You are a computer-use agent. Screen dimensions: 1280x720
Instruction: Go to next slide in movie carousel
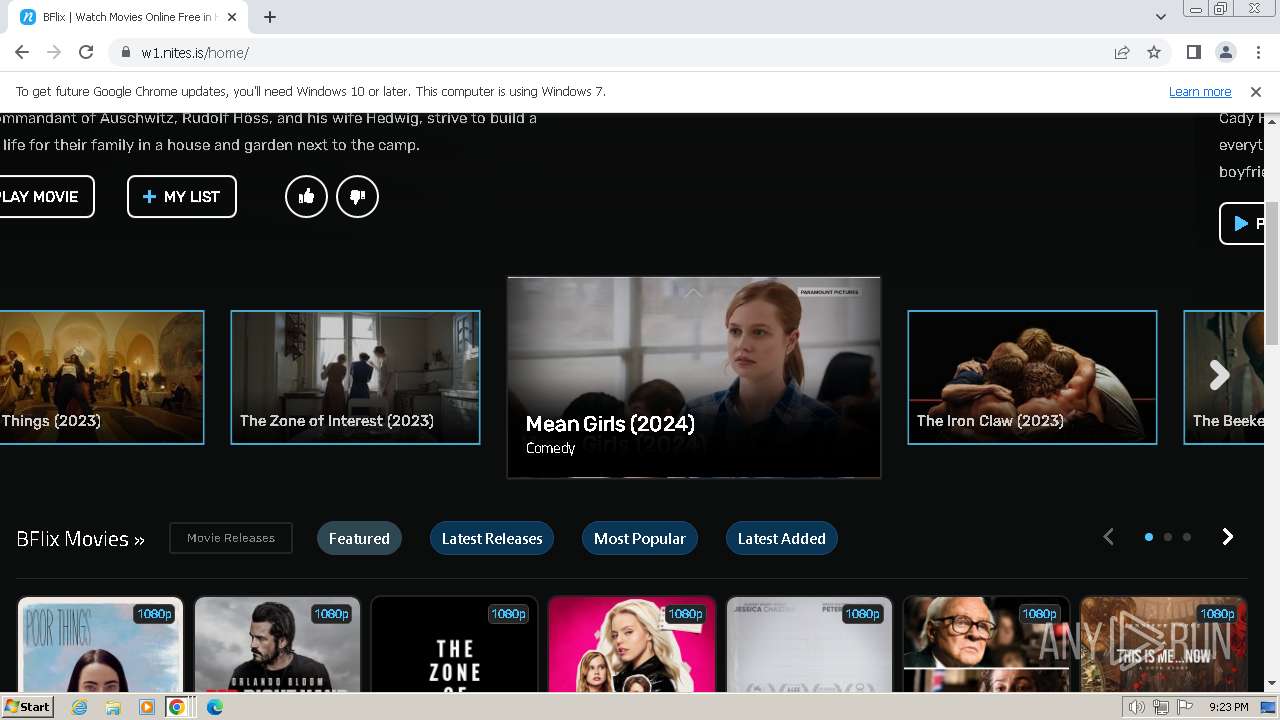coord(1219,375)
